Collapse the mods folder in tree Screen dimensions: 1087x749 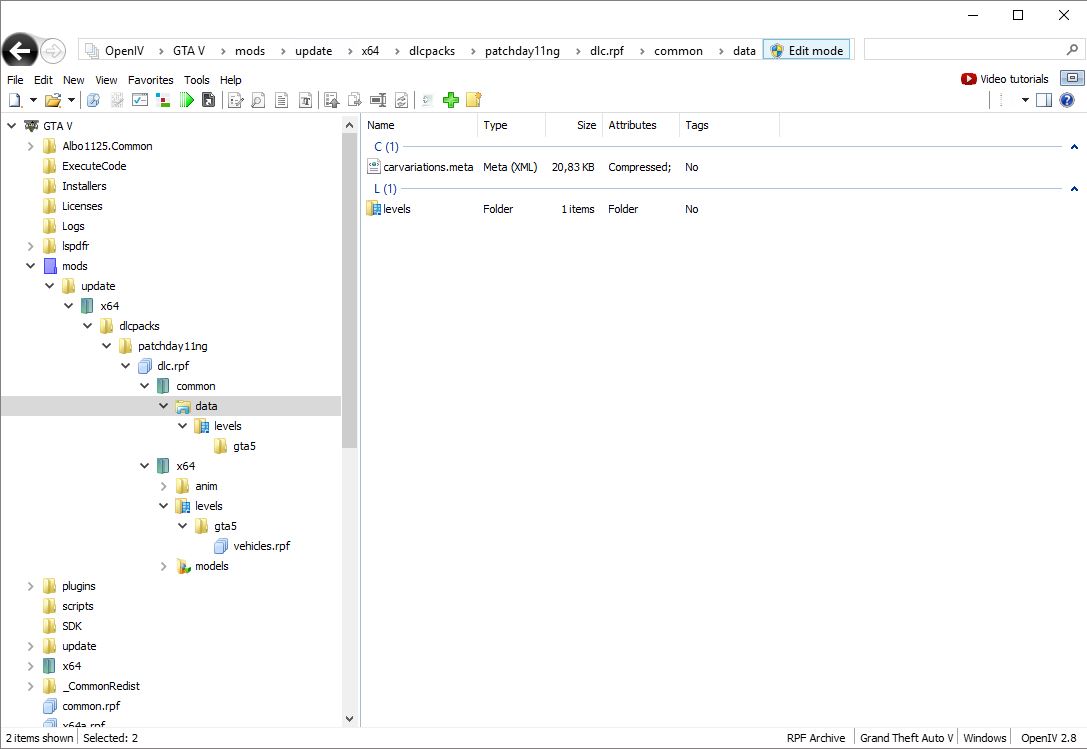[31, 266]
